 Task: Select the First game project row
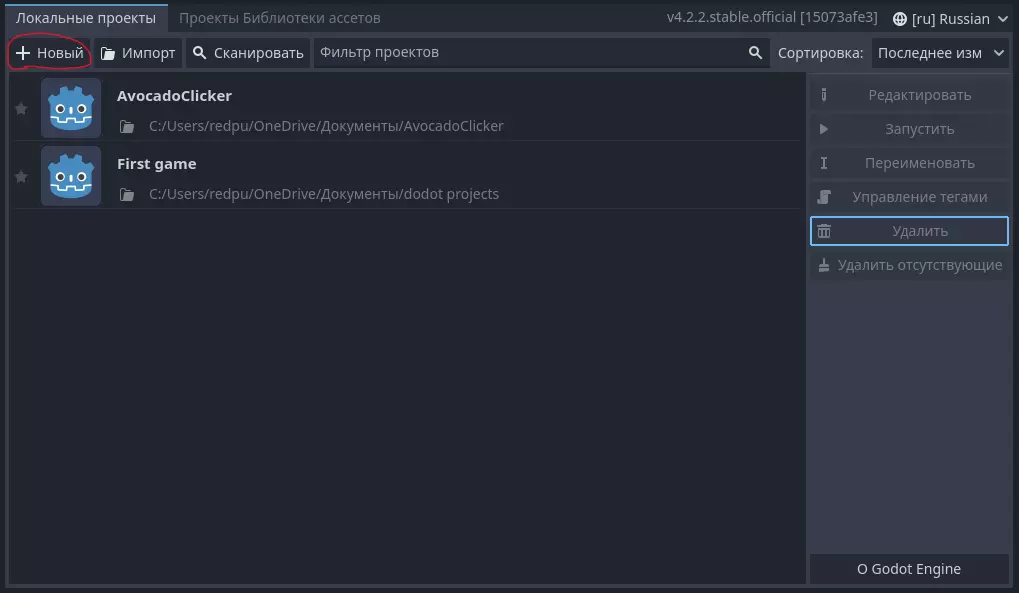tap(450, 176)
